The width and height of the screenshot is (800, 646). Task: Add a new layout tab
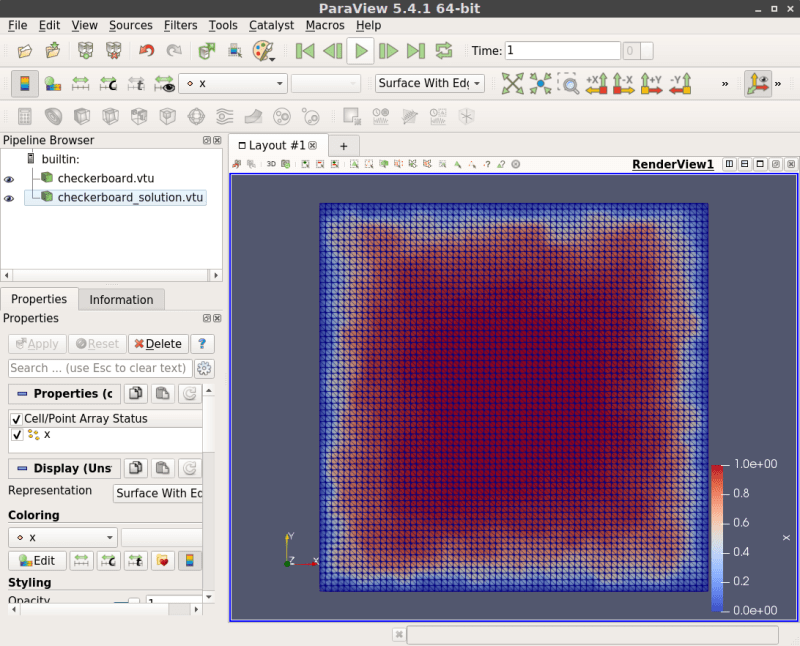(x=343, y=146)
